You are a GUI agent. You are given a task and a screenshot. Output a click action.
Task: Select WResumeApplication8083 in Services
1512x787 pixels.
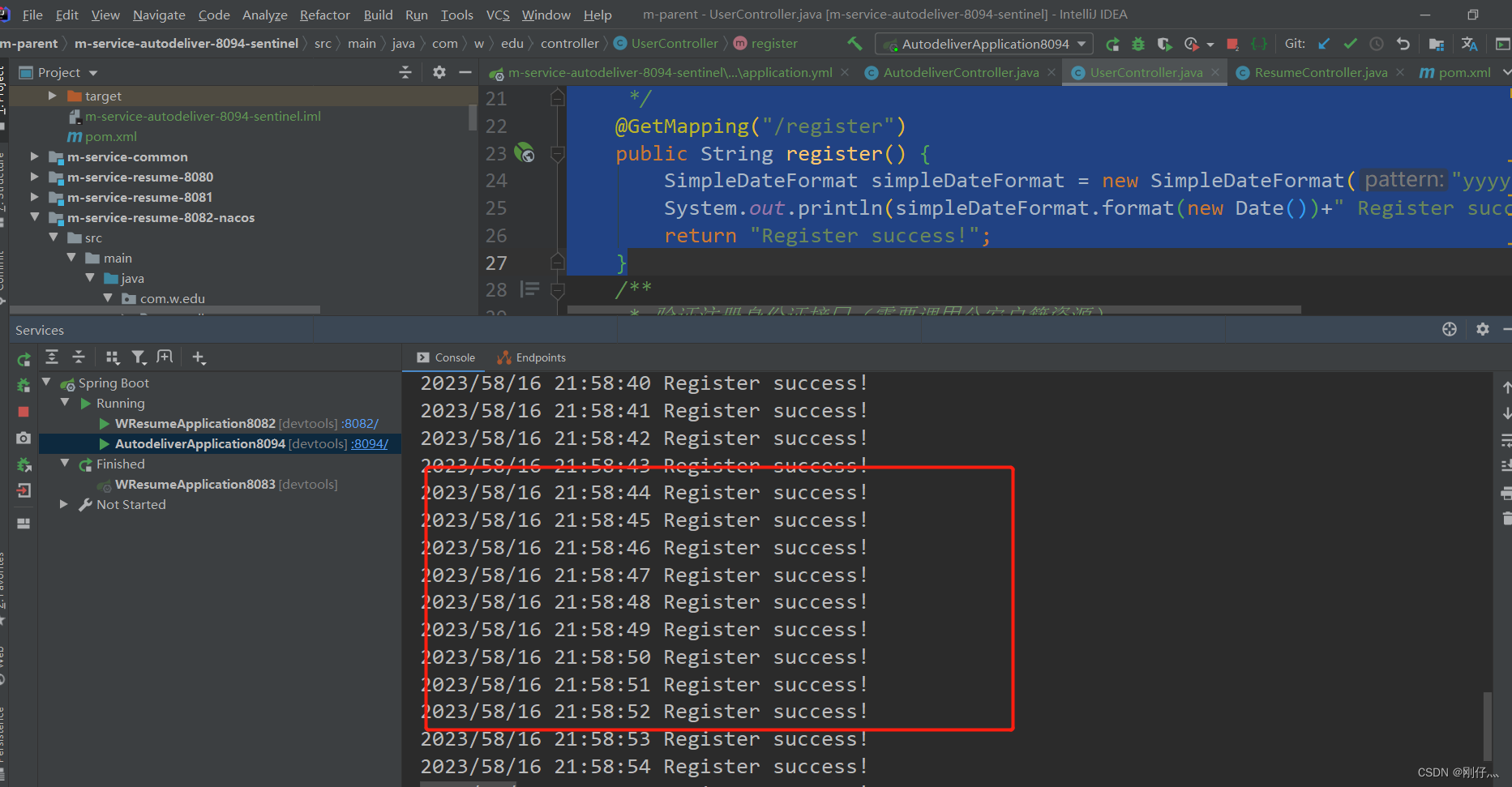[x=226, y=484]
